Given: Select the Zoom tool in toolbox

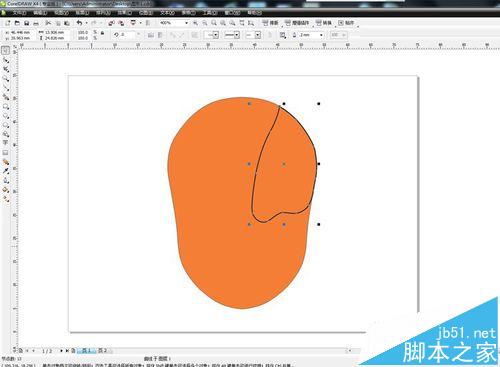Looking at the screenshot, I should (x=5, y=79).
